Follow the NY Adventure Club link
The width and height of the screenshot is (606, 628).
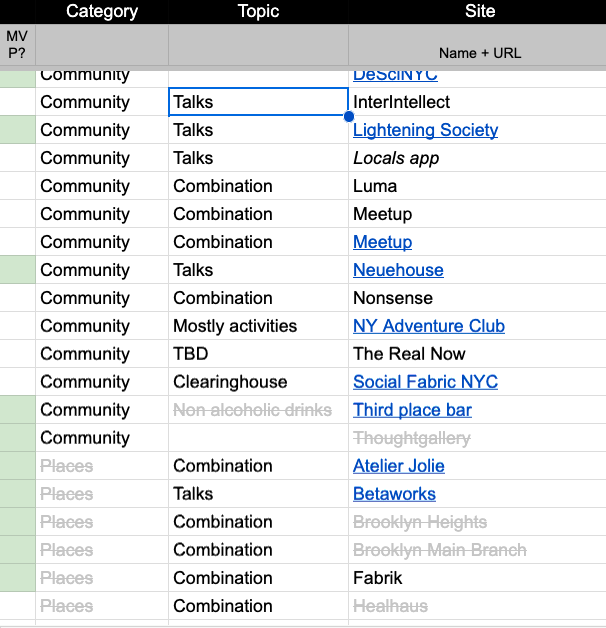428,326
